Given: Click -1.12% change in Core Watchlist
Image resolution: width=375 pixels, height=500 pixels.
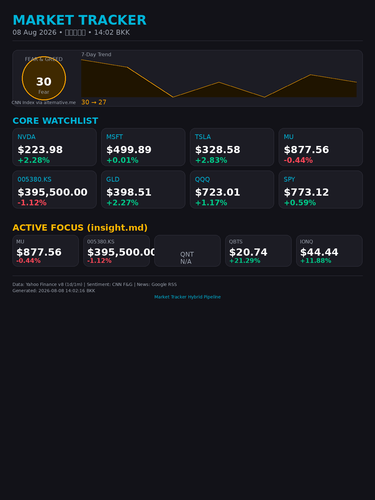Looking at the screenshot, I should (x=32, y=202).
